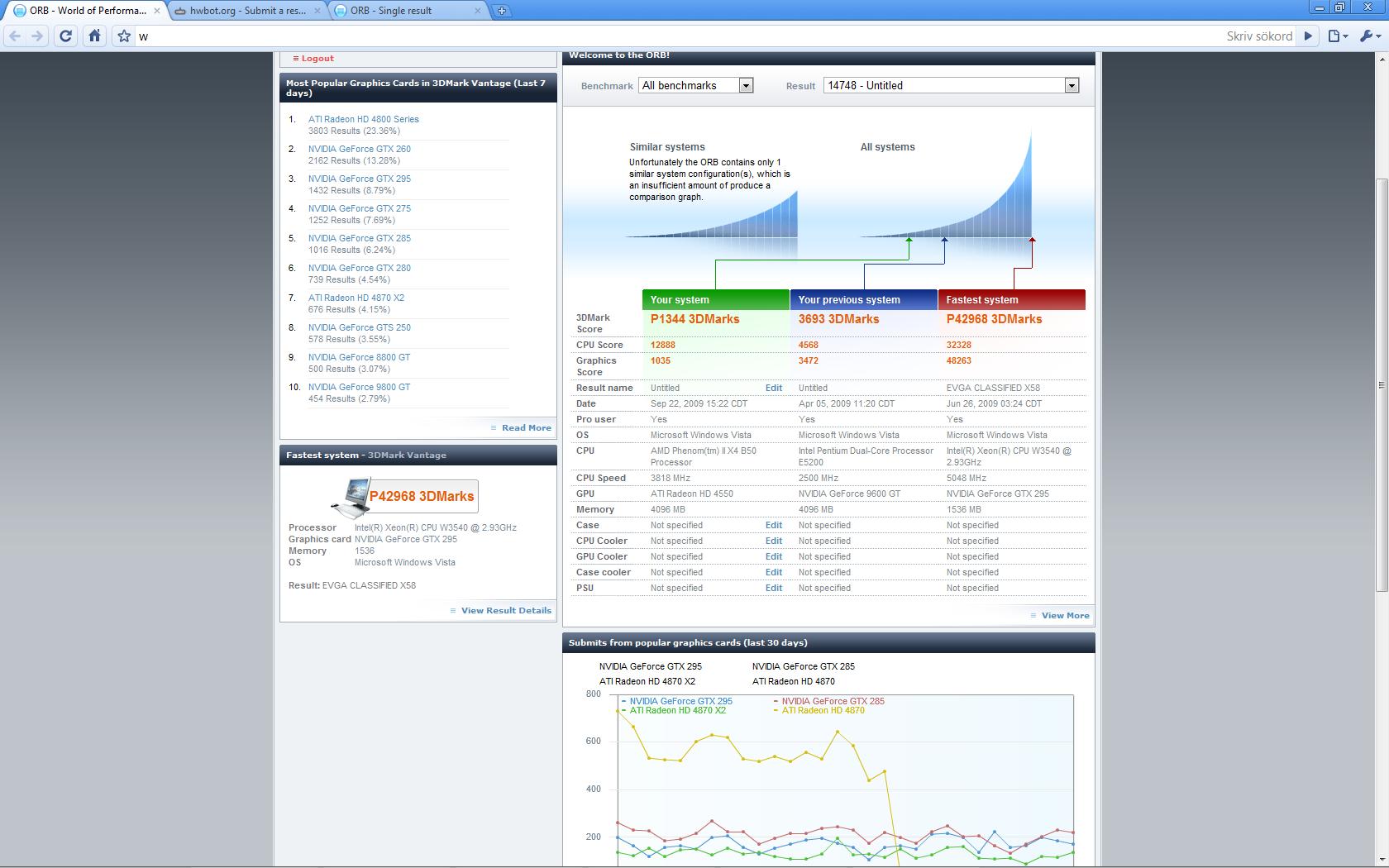
Task: Open the Benchmark dropdown All benchmarks
Action: (695, 85)
